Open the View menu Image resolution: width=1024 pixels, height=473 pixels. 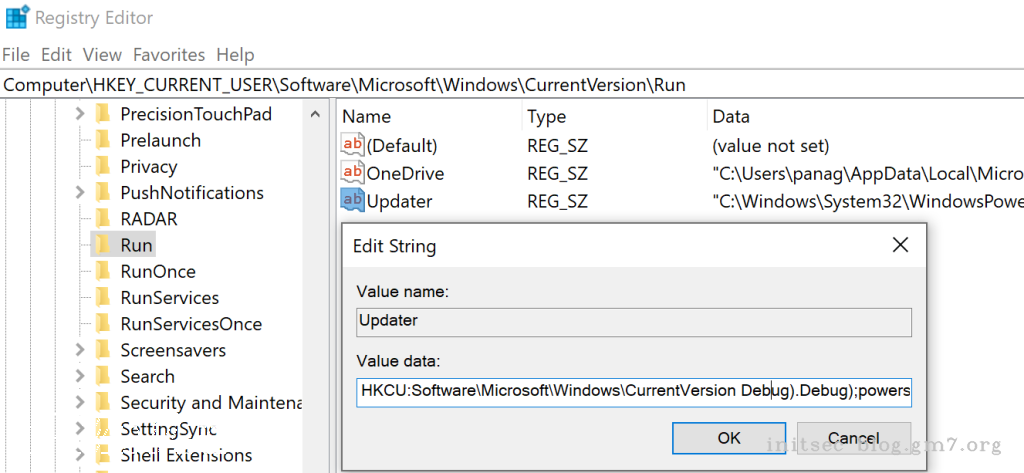(x=102, y=55)
